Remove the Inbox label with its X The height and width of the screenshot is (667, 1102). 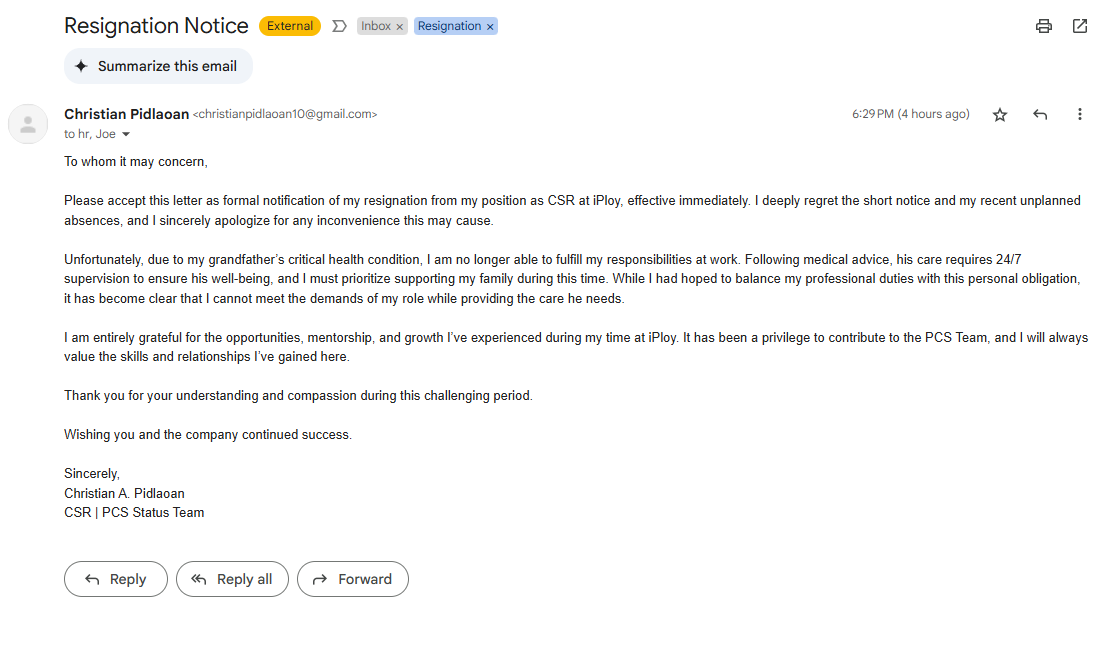tap(400, 27)
